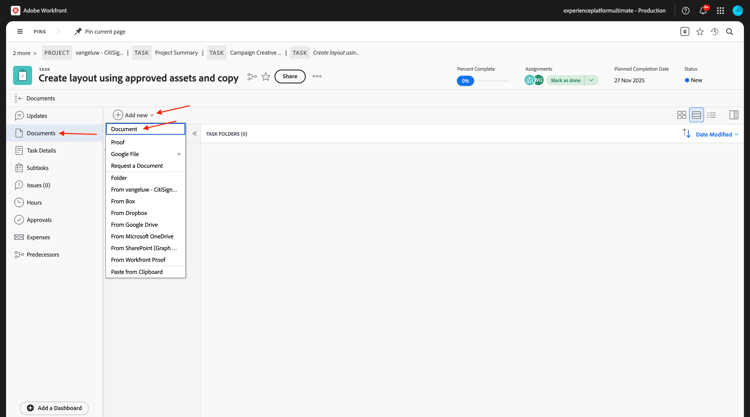Open the Add new dropdown
Viewport: 750px width, 417px height.
(133, 115)
